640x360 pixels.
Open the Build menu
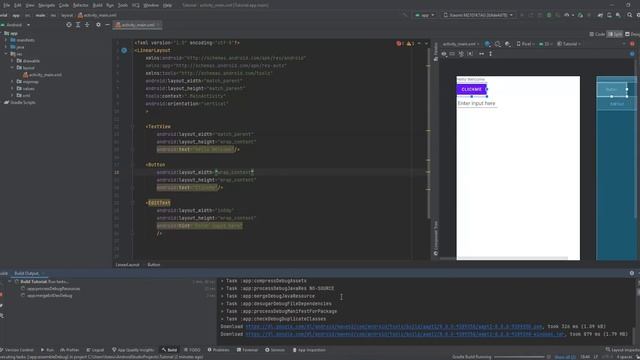pos(98,5)
